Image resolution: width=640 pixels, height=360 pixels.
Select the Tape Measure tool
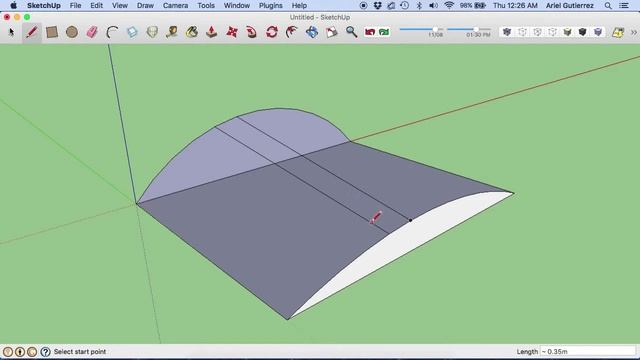[x=172, y=32]
